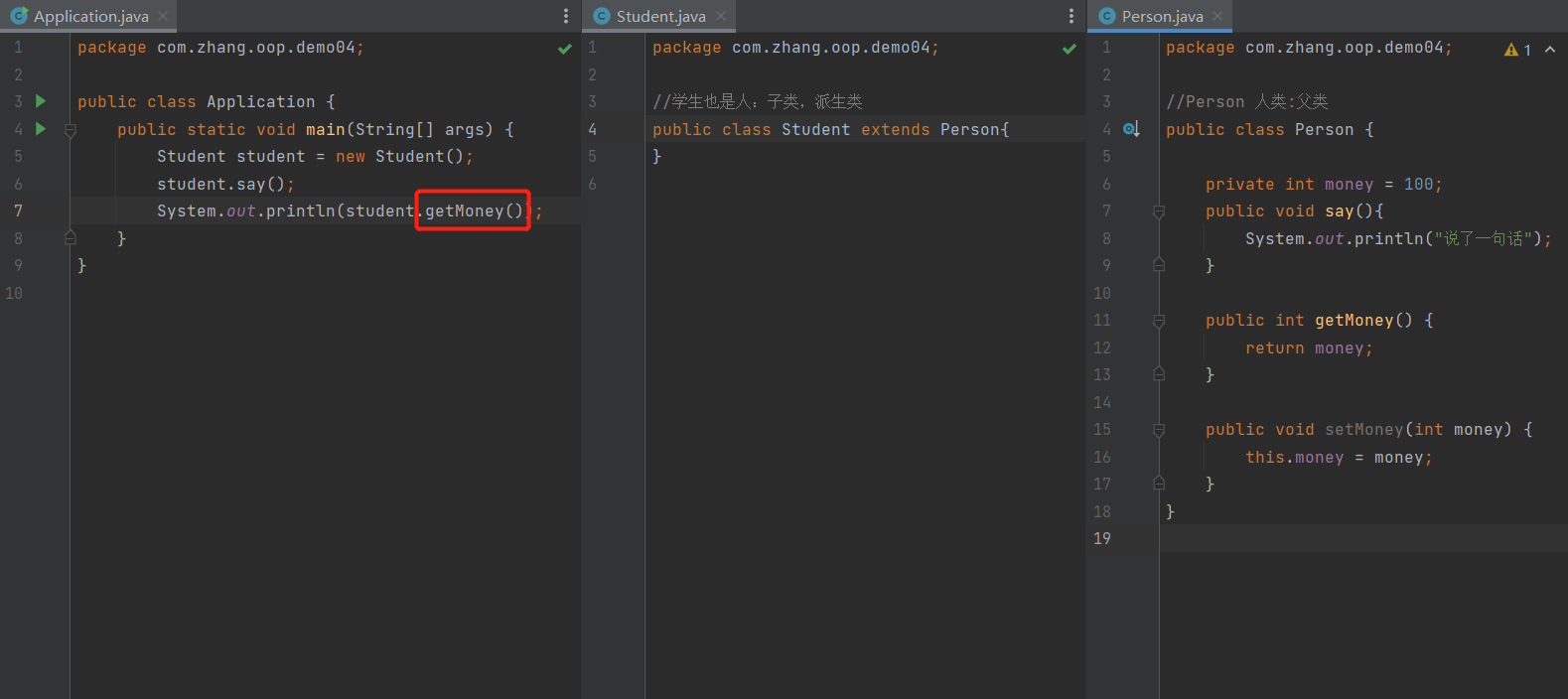Click 'println' in Application.java line 7
Image resolution: width=1568 pixels, height=699 pixels.
[x=301, y=210]
